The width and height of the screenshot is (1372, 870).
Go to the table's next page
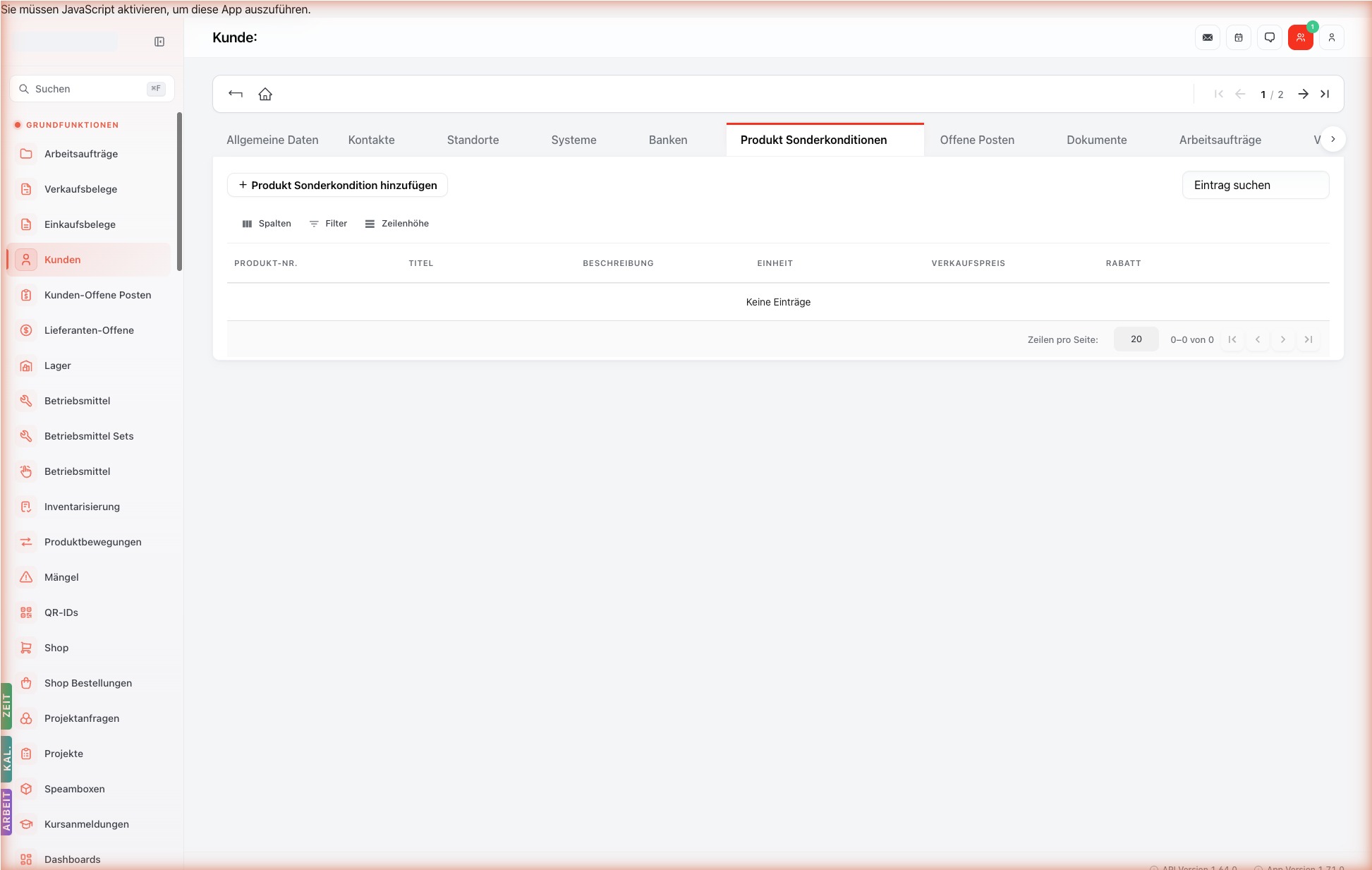tap(1282, 339)
